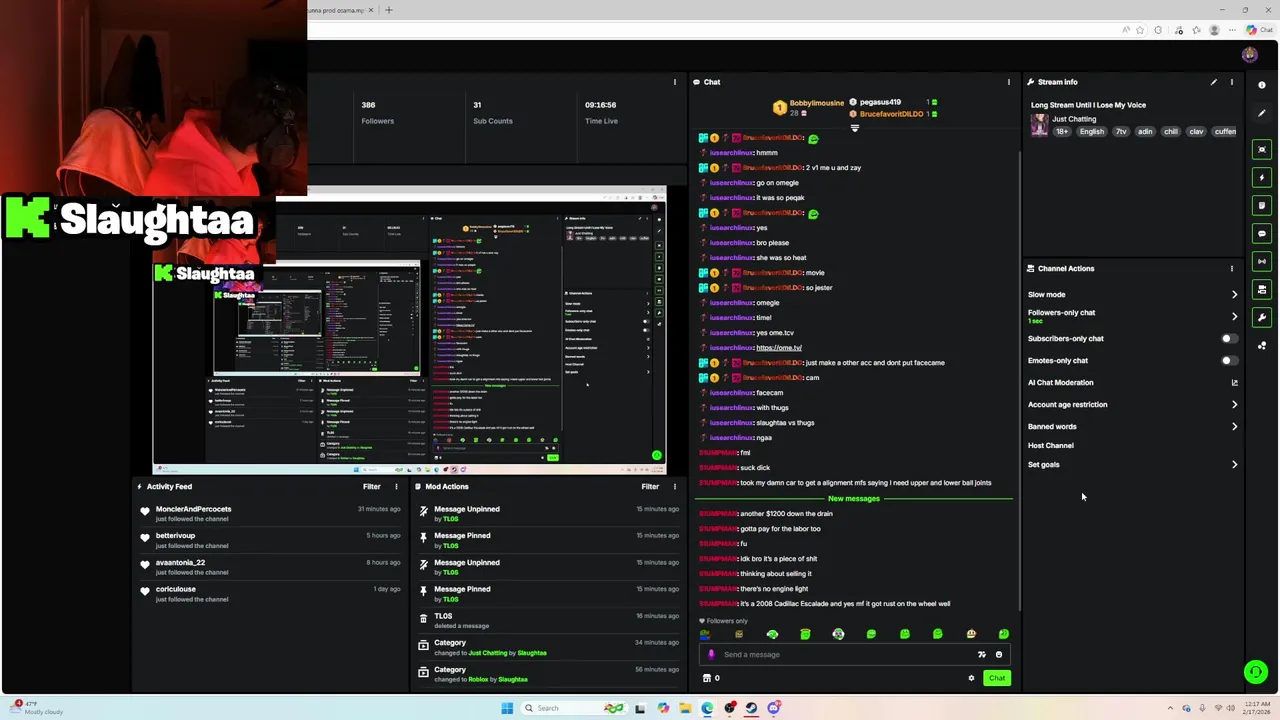
Task: Open Mod Actions three-dot menu
Action: [675, 486]
